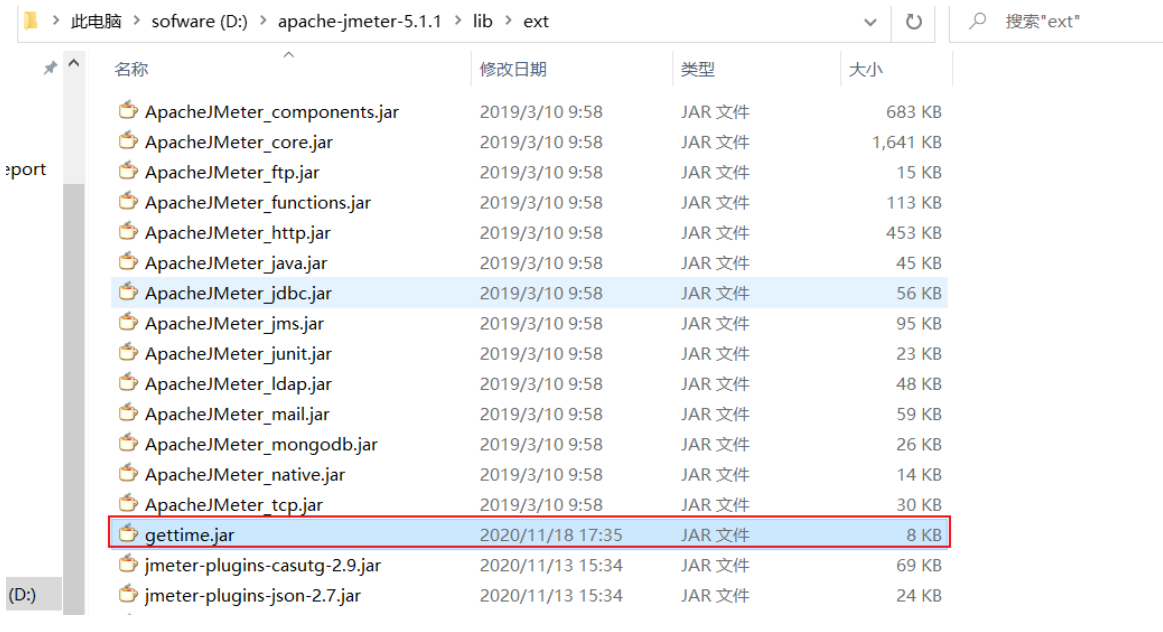This screenshot has width=1163, height=632.
Task: Select the file named ApacheJMeter_core.jar
Action: click(239, 142)
